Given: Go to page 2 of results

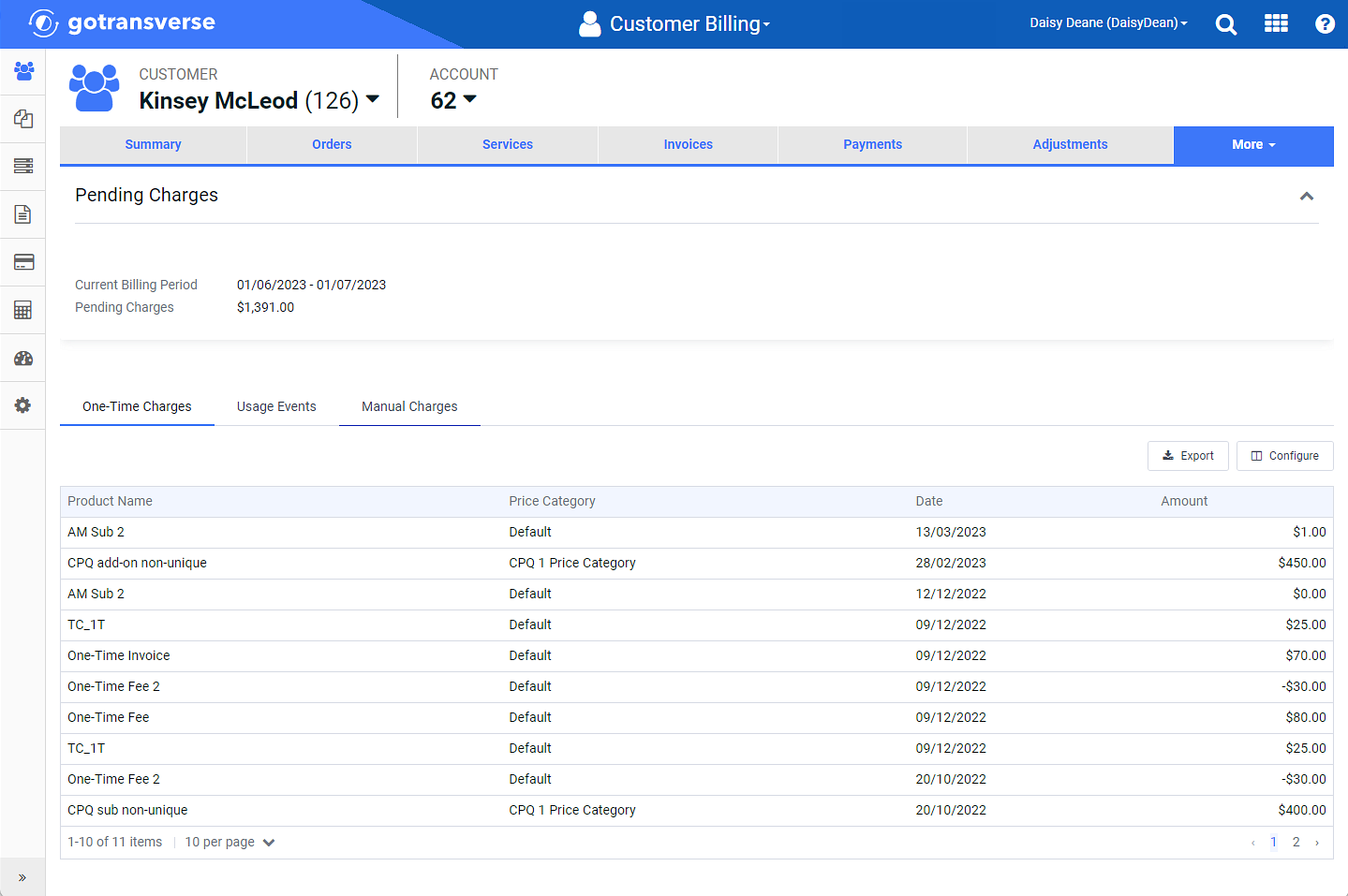Looking at the screenshot, I should [x=1296, y=842].
